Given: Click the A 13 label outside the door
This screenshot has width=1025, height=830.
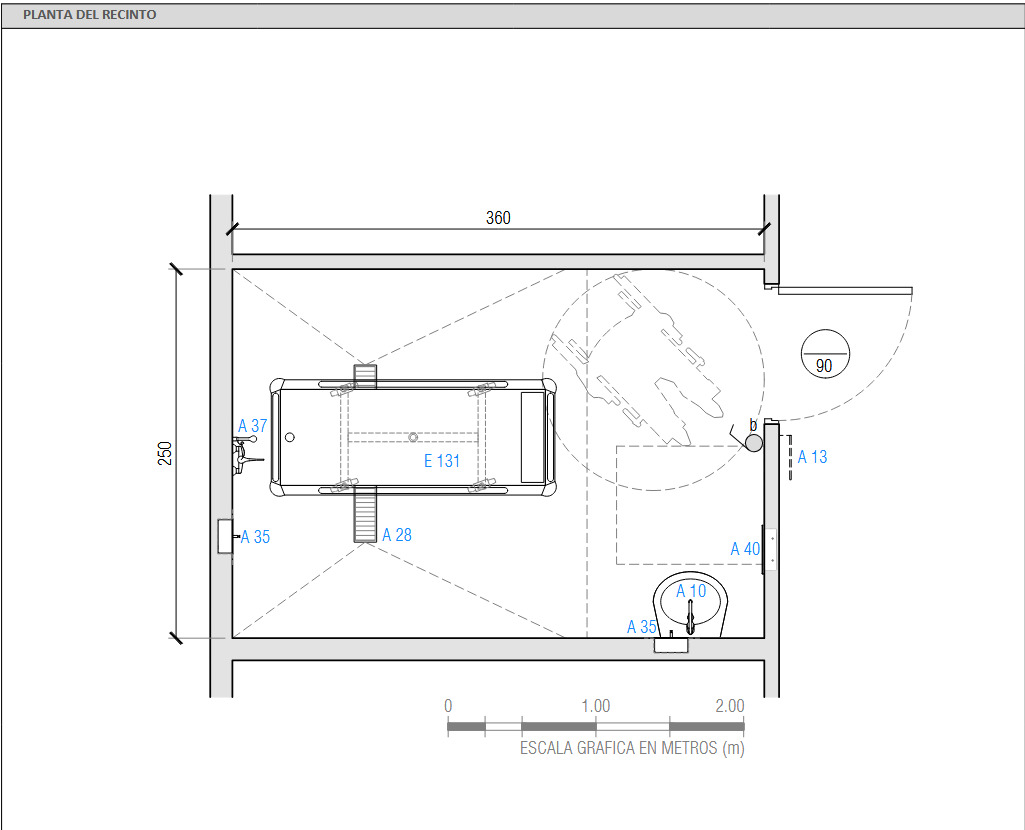Looking at the screenshot, I should pos(812,457).
